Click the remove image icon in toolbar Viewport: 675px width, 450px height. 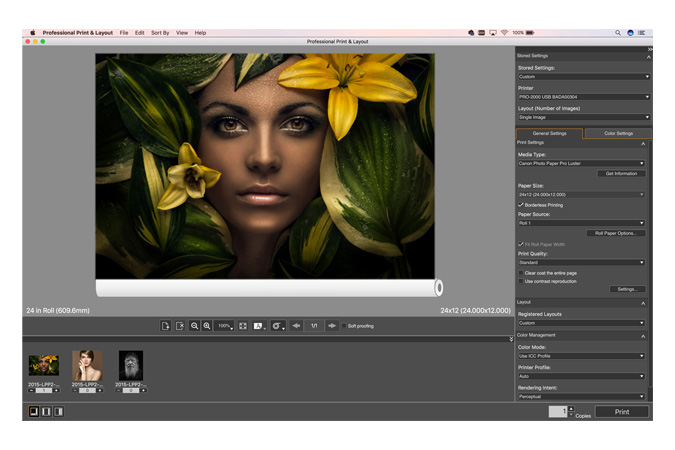pos(180,326)
